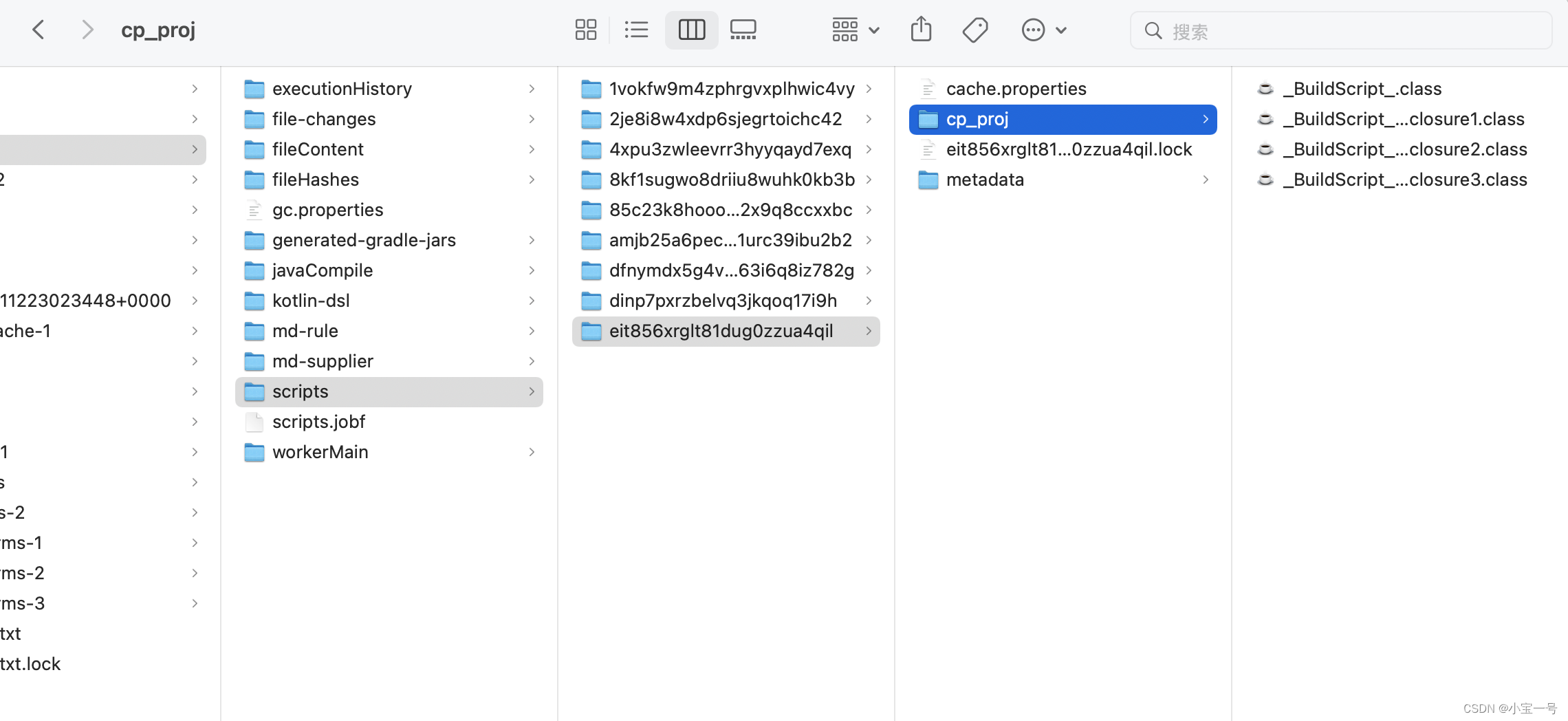The image size is (1568, 721).
Task: Click the kotlin-dsl folder icon
Action: [x=254, y=301]
